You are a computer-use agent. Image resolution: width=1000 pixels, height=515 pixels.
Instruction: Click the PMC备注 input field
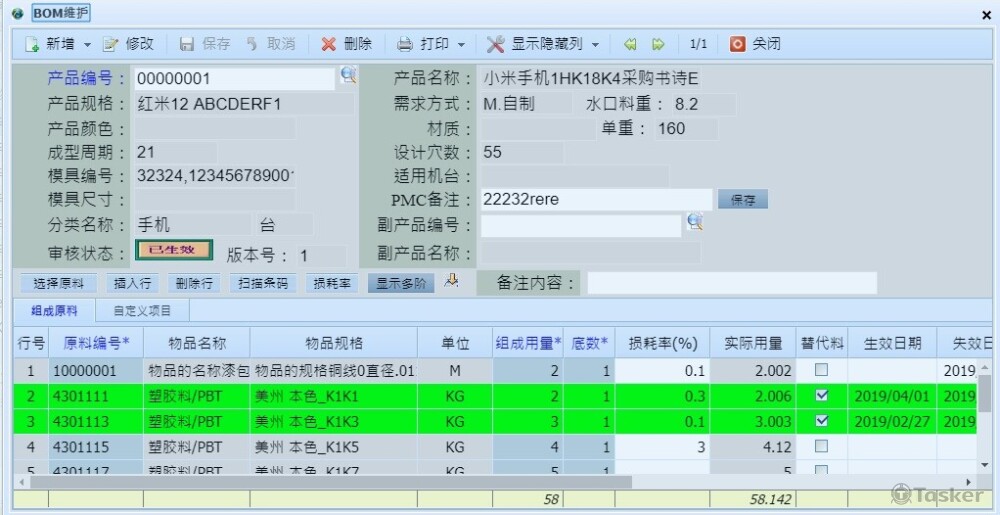click(596, 199)
